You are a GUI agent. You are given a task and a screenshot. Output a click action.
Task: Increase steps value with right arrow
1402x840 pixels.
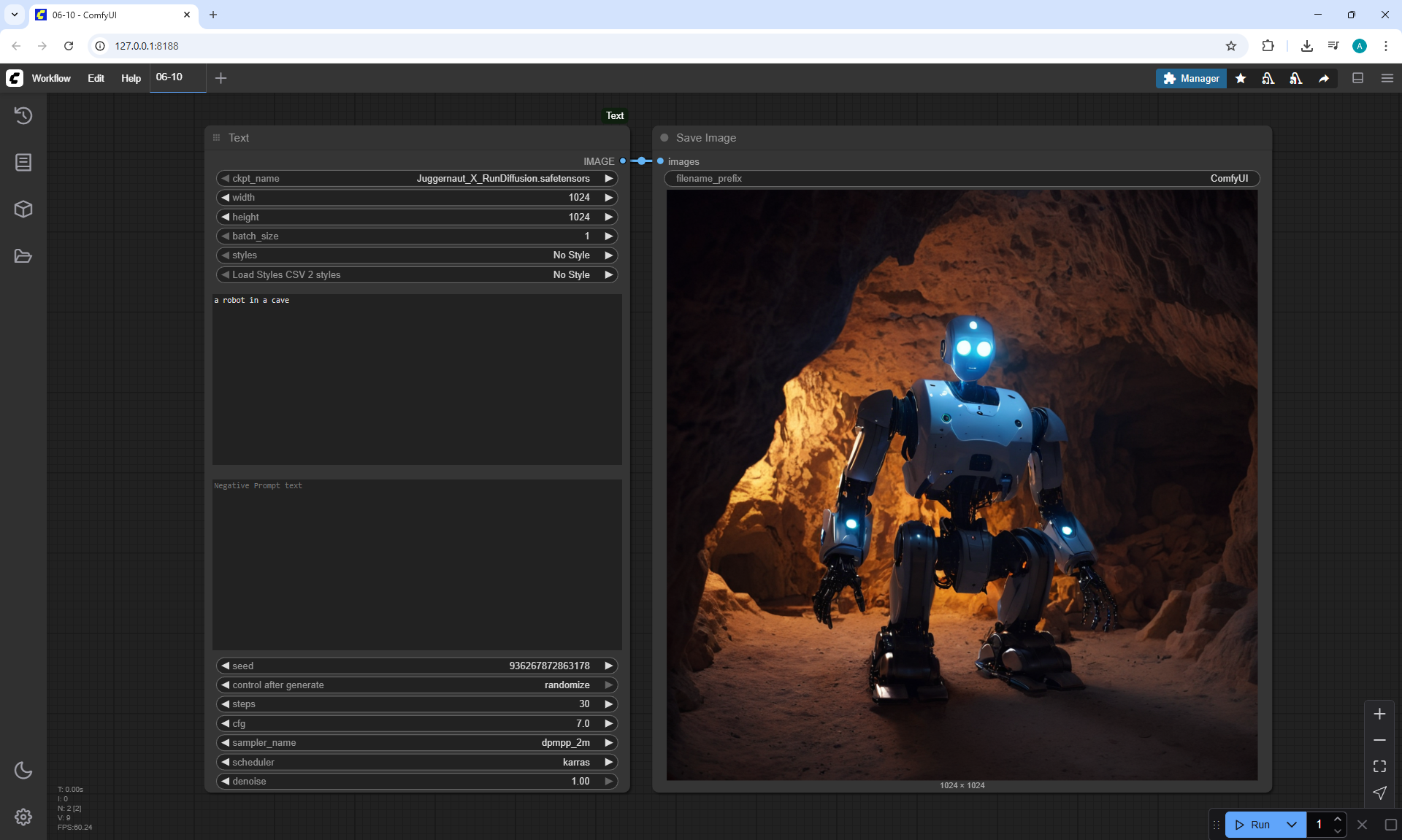click(608, 704)
